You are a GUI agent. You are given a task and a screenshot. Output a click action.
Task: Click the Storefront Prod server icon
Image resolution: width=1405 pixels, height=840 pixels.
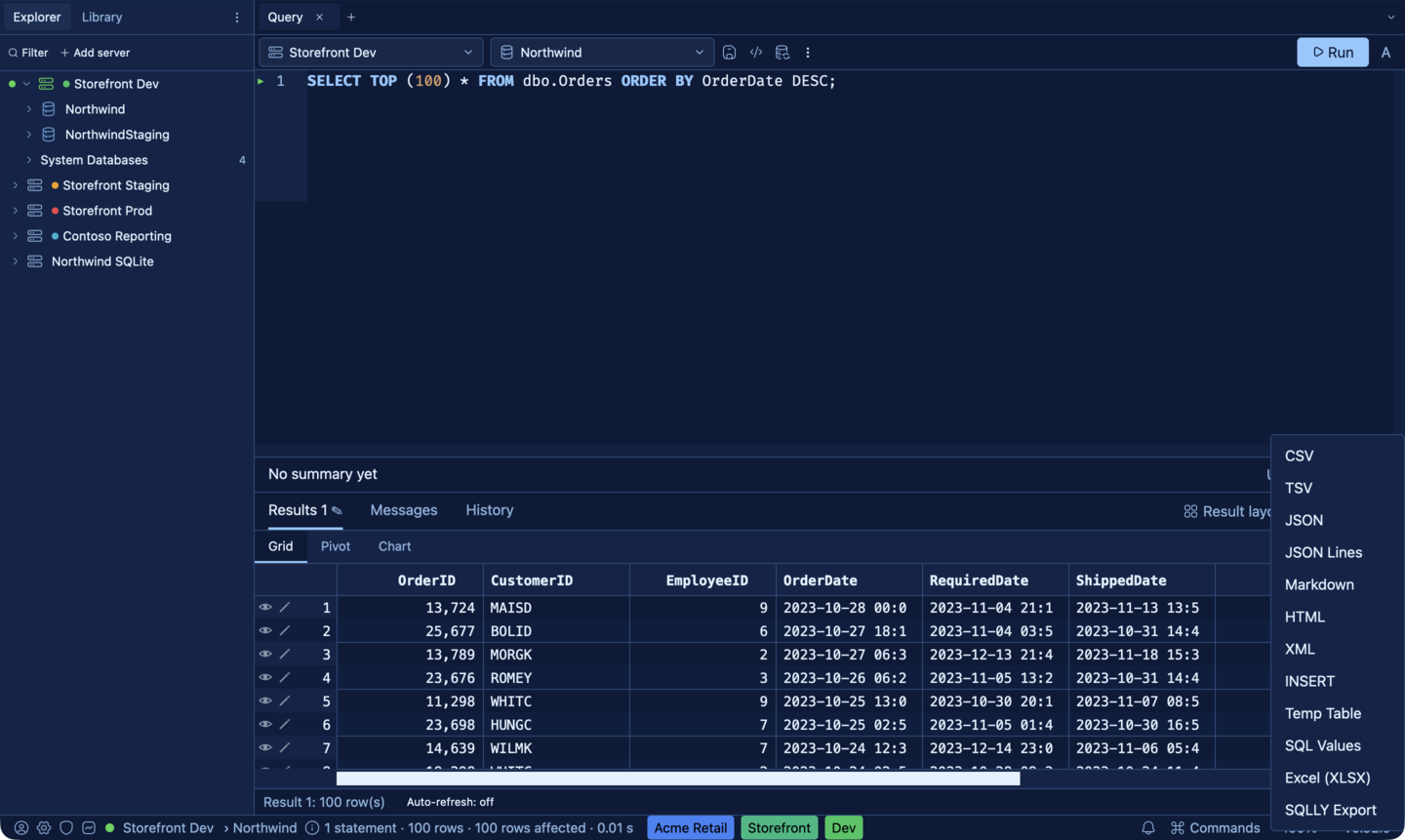[x=35, y=211]
